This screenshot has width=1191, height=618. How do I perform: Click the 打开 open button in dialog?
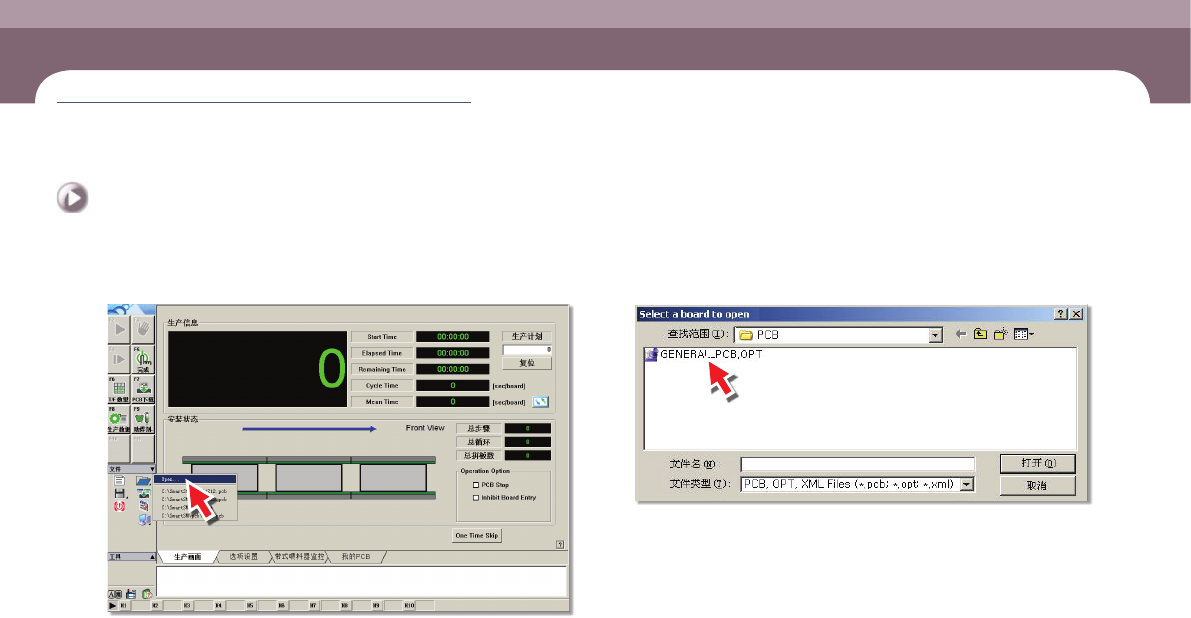tap(1038, 463)
